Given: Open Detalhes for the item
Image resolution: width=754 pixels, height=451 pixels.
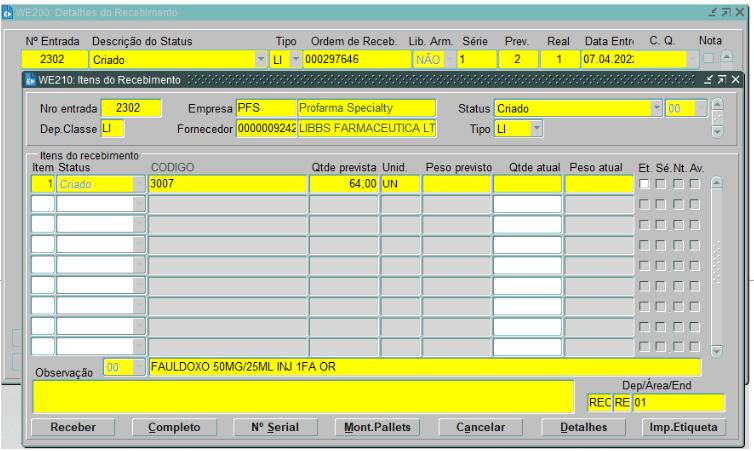Looking at the screenshot, I should 583,427.
